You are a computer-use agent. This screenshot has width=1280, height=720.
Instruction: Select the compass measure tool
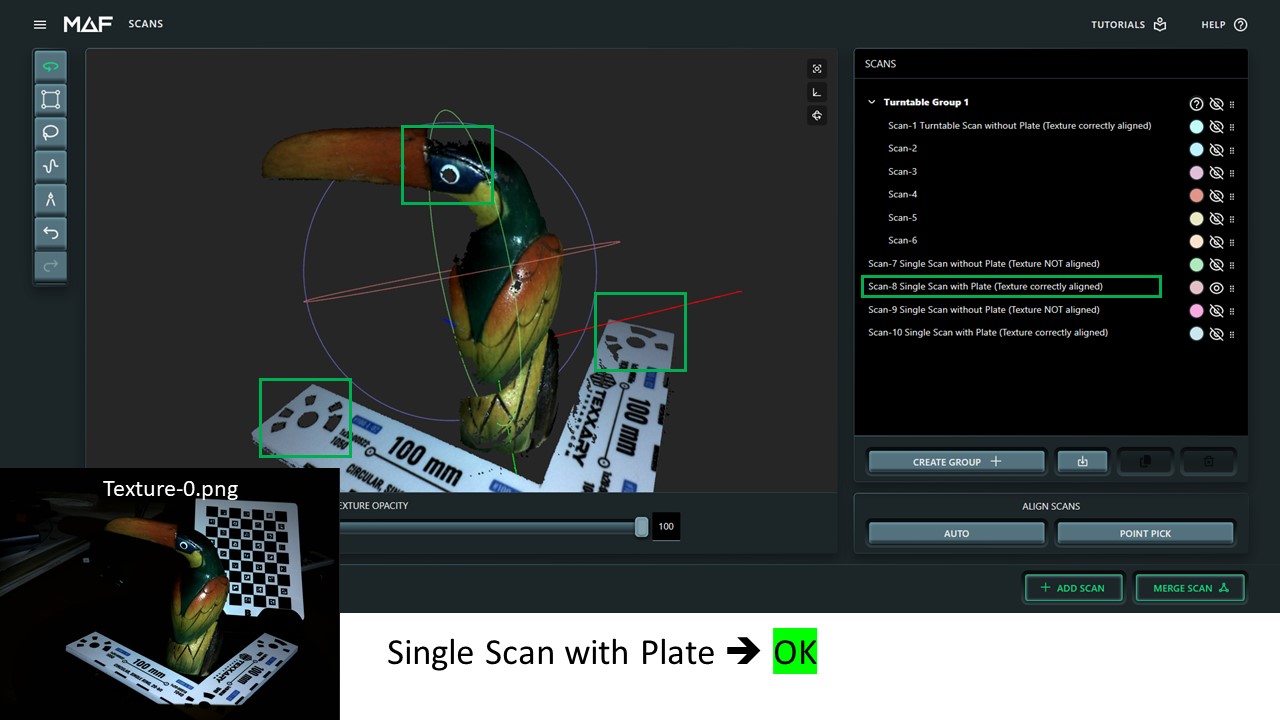pyautogui.click(x=51, y=199)
